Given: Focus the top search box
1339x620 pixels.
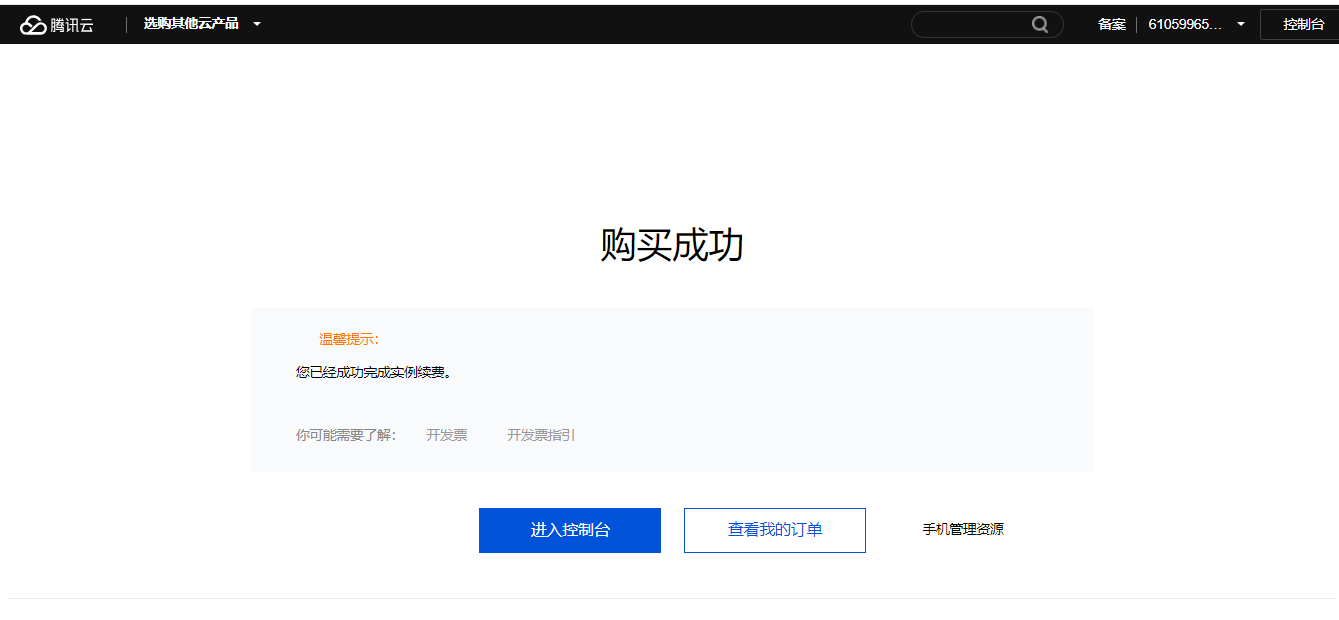Looking at the screenshot, I should pyautogui.click(x=987, y=25).
